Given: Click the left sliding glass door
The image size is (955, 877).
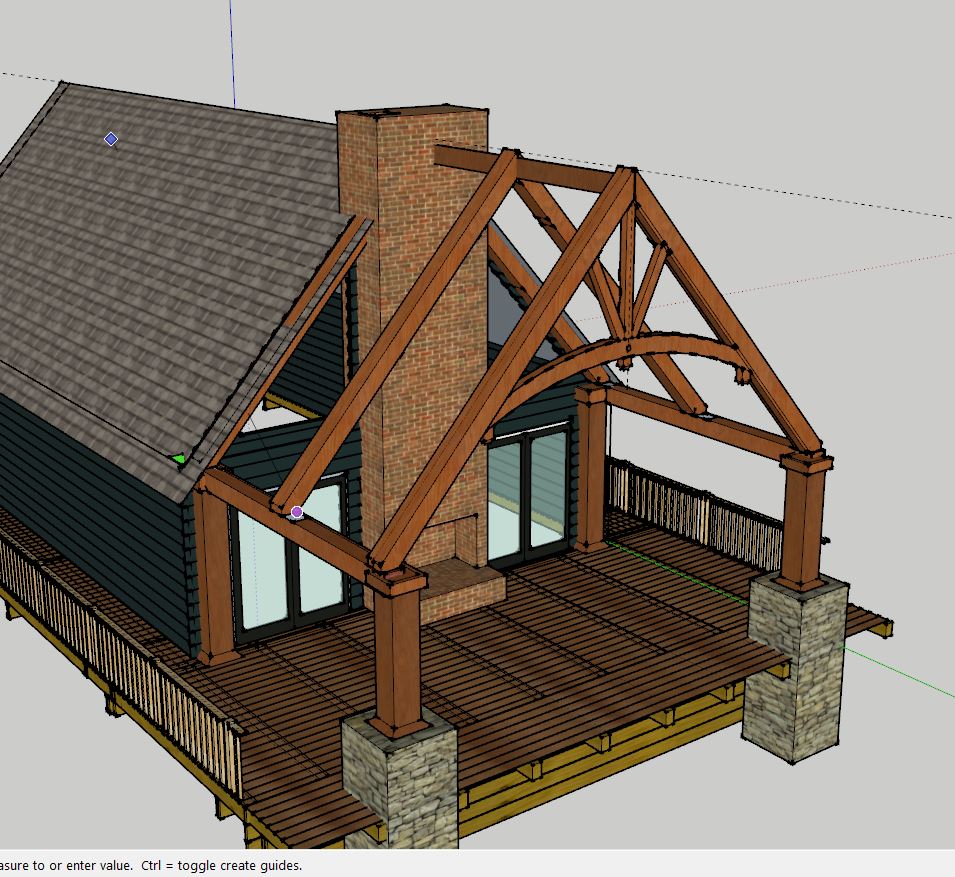Looking at the screenshot, I should tap(290, 565).
